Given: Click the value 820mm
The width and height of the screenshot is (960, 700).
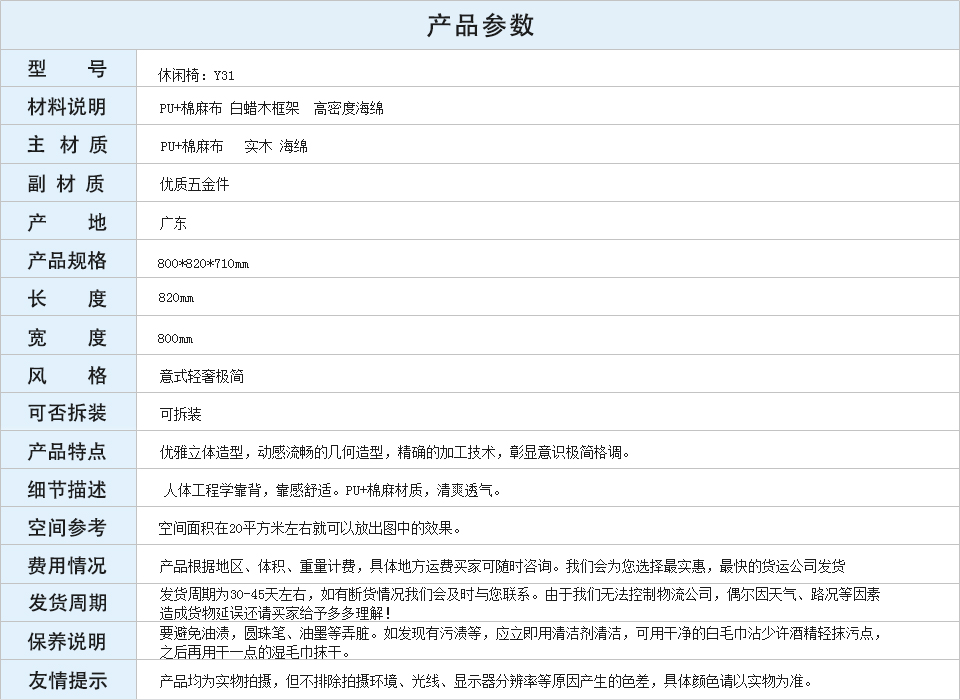Looking at the screenshot, I should (x=176, y=298).
